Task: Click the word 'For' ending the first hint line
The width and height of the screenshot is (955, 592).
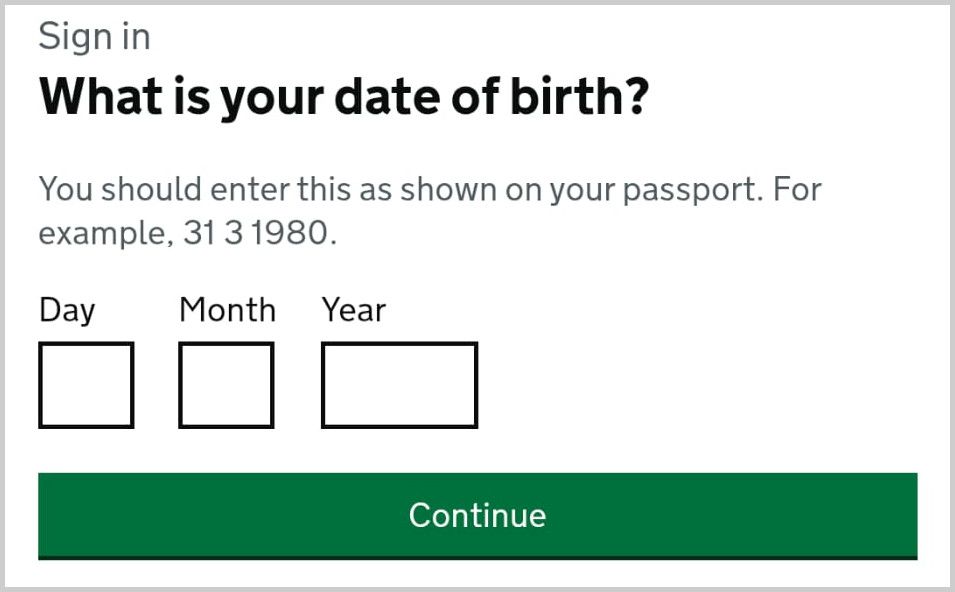Action: [797, 189]
